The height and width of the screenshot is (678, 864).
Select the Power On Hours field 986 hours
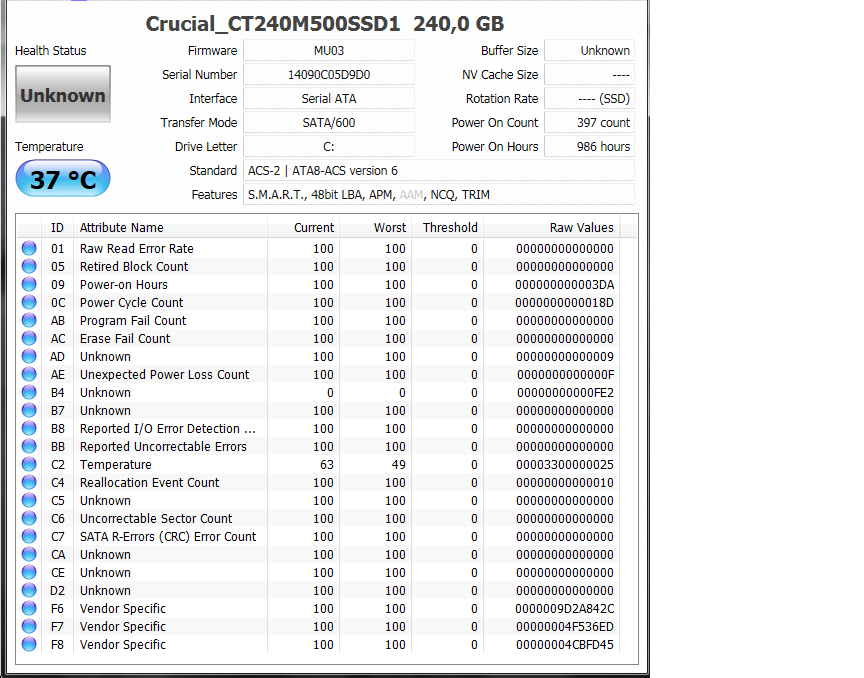point(590,147)
